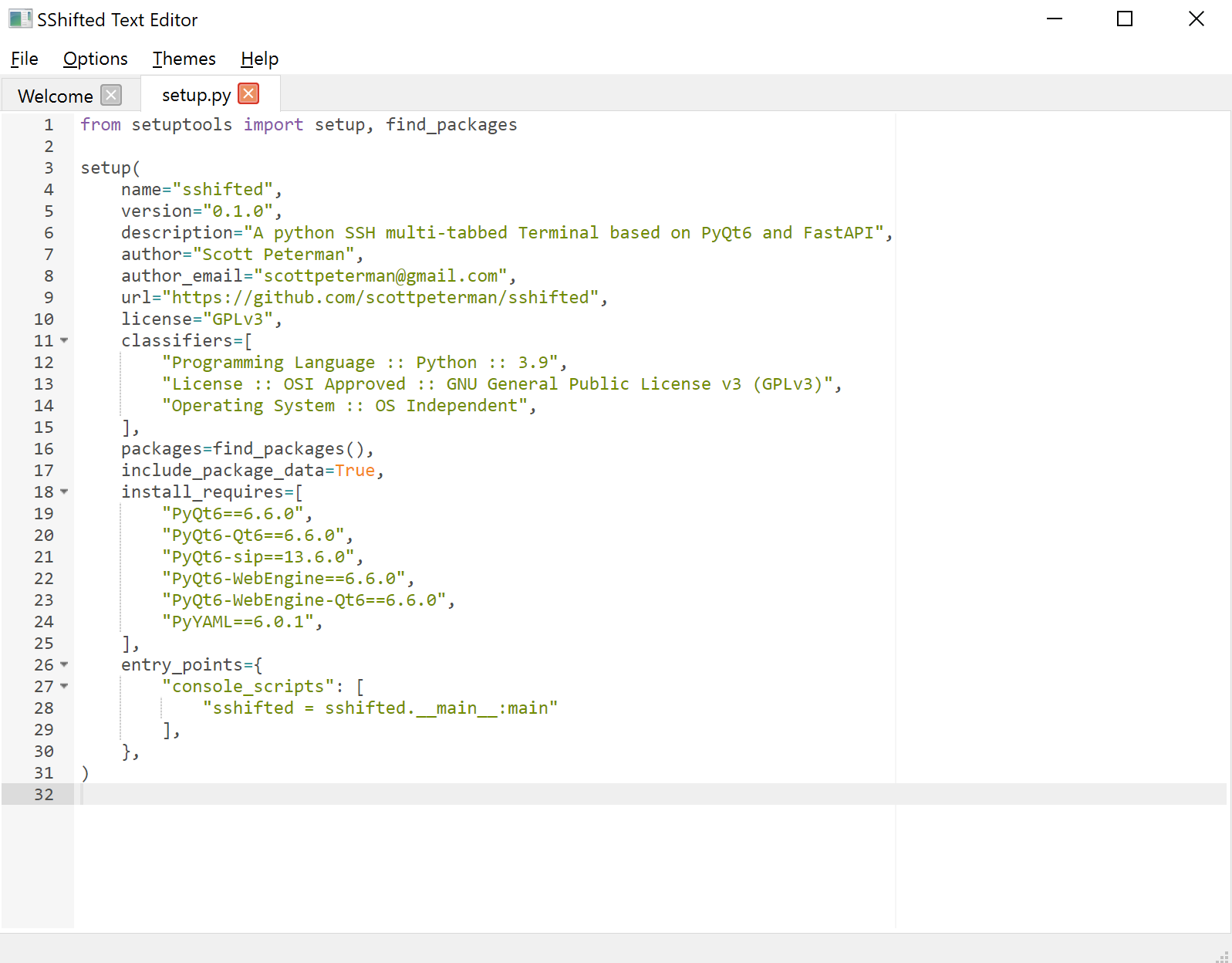
Task: Minimize the SShifted Text Editor window
Action: coord(1055,19)
